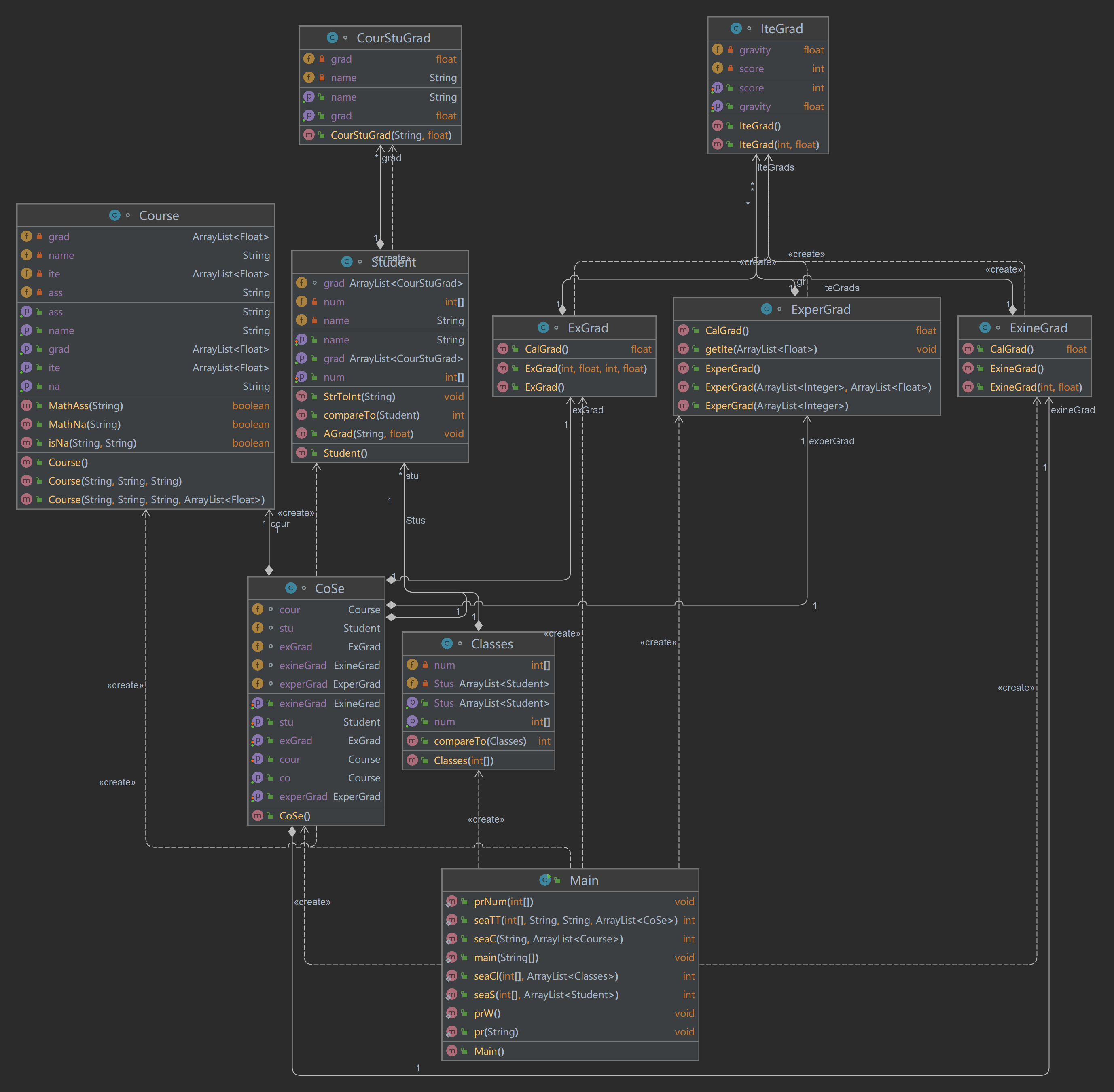Select experGrad field row in CoSe
Viewport: 1114px width, 1092px height.
303,684
